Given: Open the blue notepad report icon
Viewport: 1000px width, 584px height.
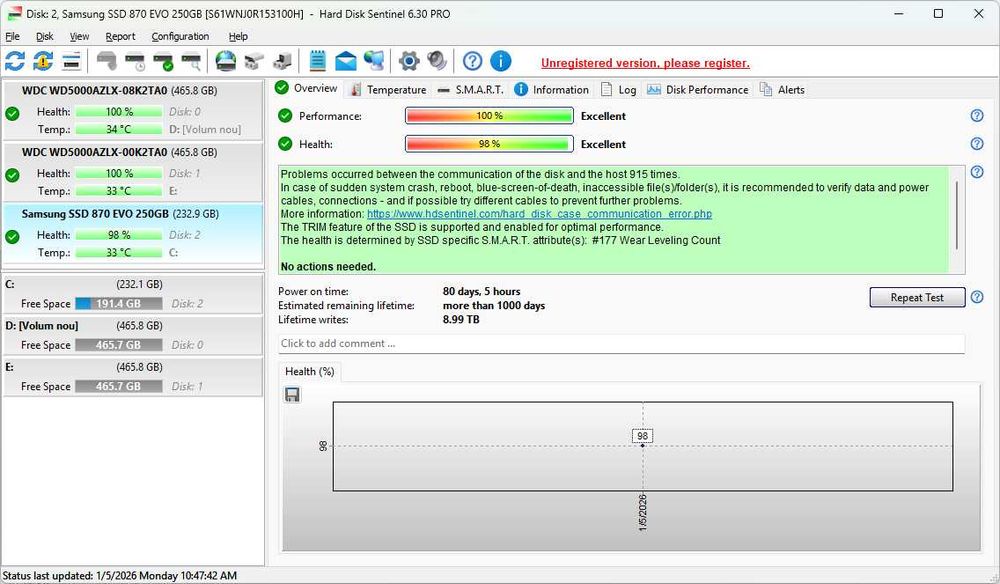Looking at the screenshot, I should (x=317, y=61).
